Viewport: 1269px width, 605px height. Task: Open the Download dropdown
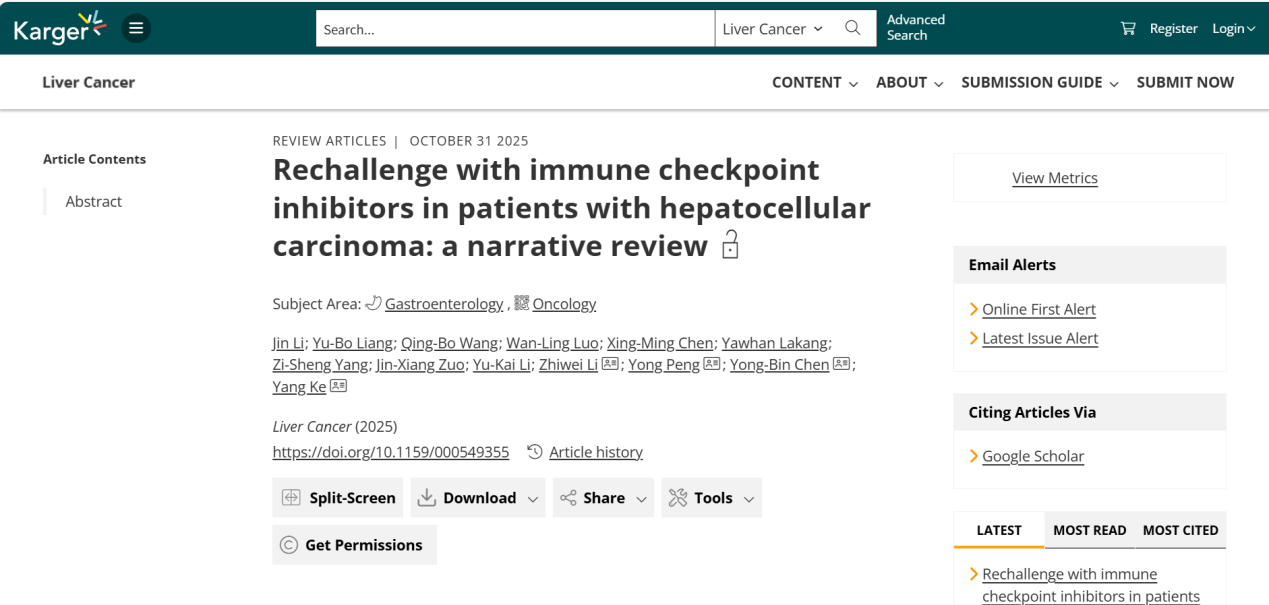point(478,498)
